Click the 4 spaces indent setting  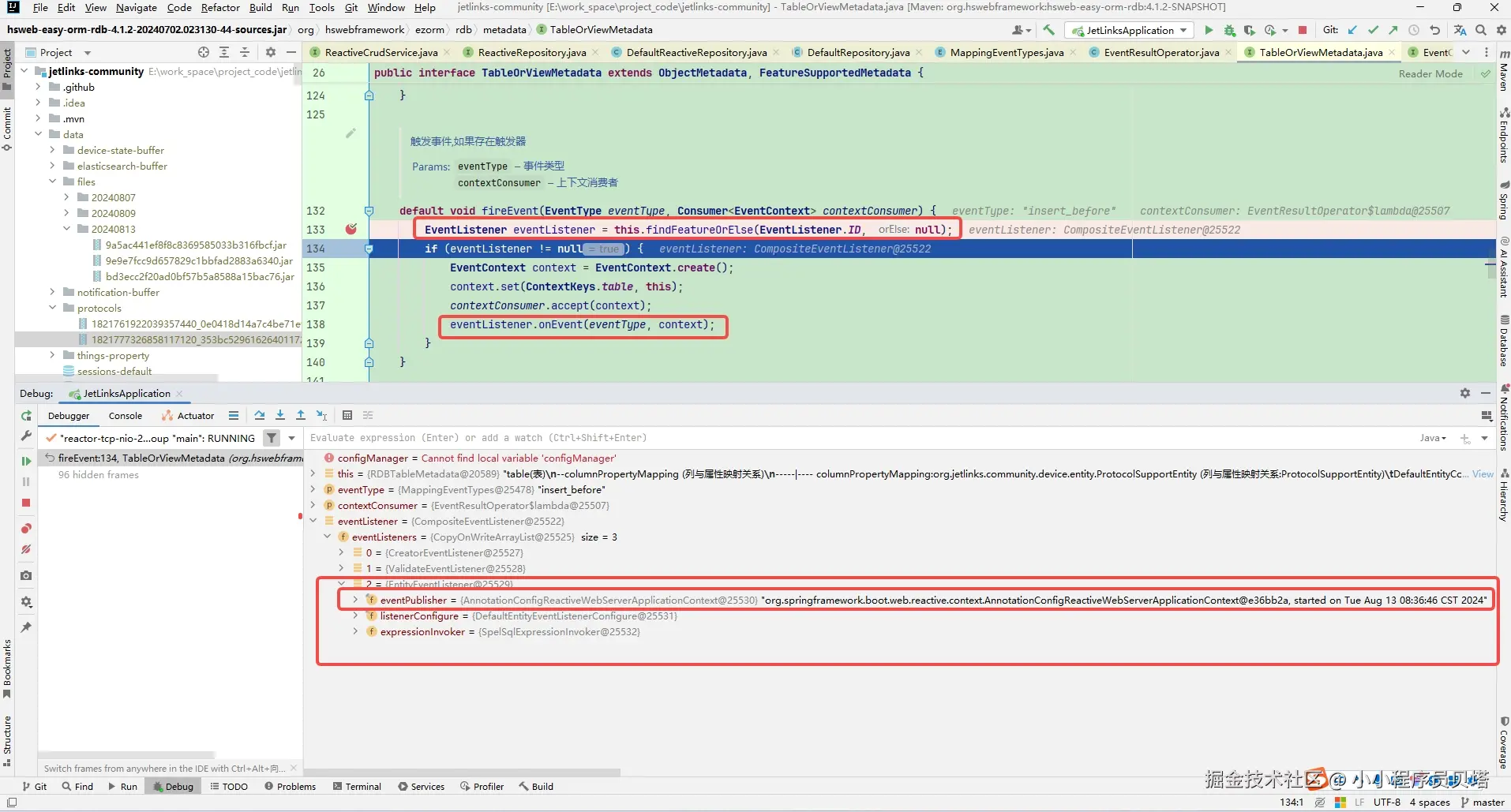point(1430,802)
